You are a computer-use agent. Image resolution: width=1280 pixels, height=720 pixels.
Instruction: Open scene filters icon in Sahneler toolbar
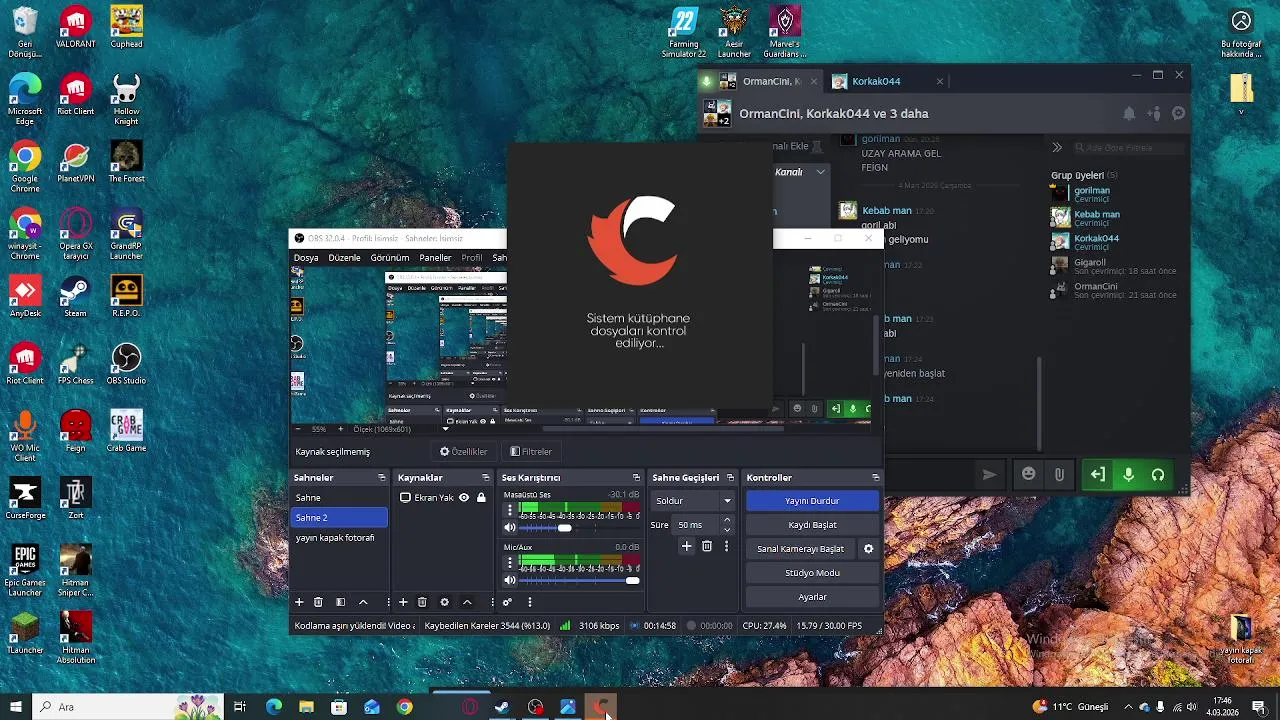pos(340,602)
